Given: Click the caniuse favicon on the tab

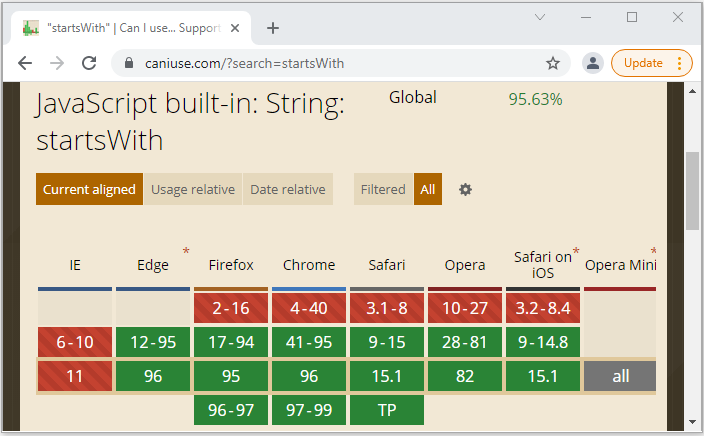Looking at the screenshot, I should click(x=31, y=28).
